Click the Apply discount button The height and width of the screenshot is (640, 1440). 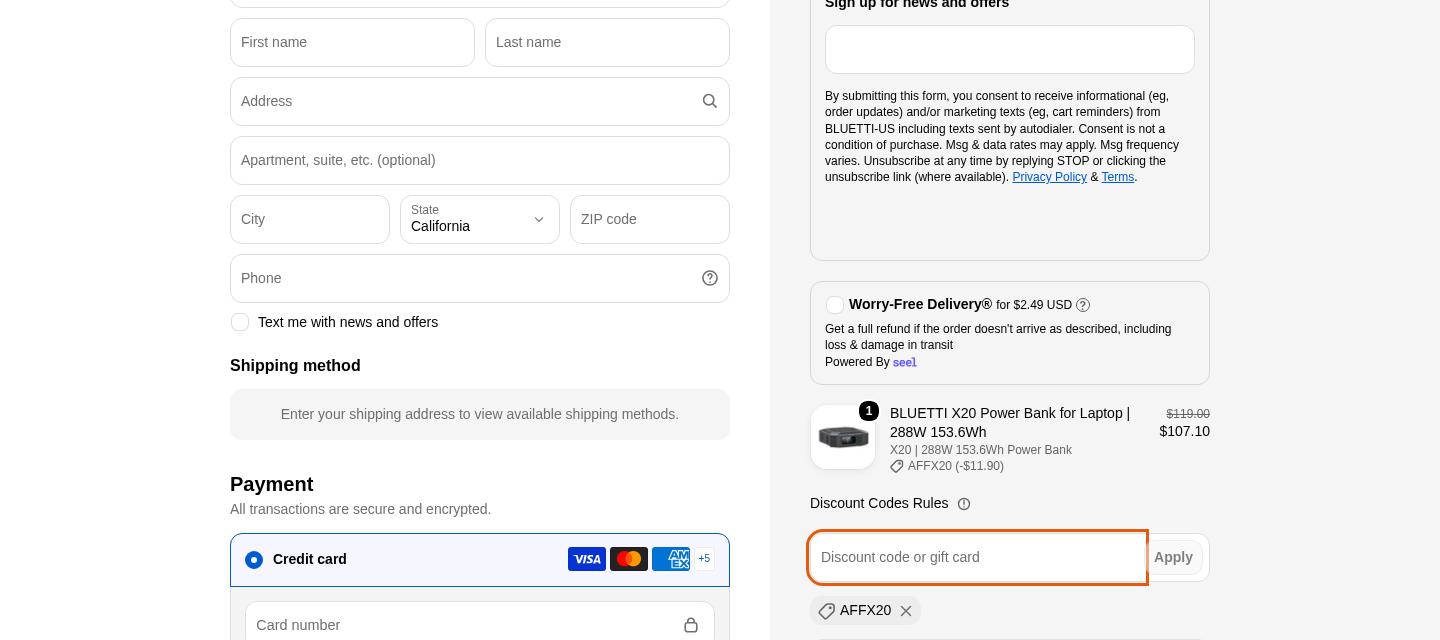(x=1173, y=557)
